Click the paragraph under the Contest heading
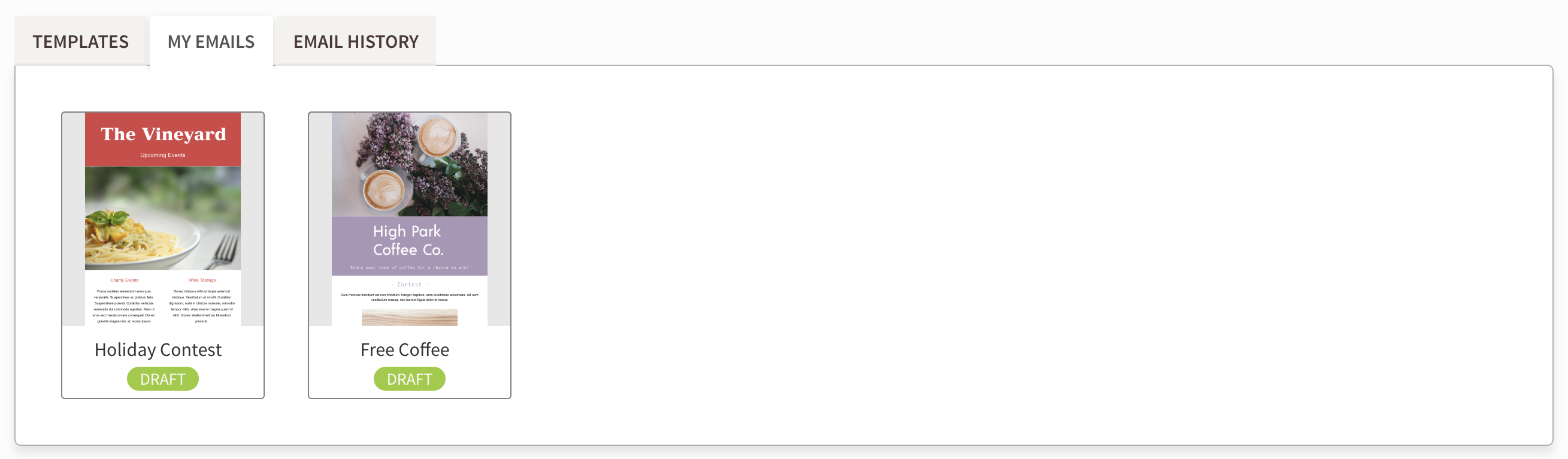 coord(409,297)
